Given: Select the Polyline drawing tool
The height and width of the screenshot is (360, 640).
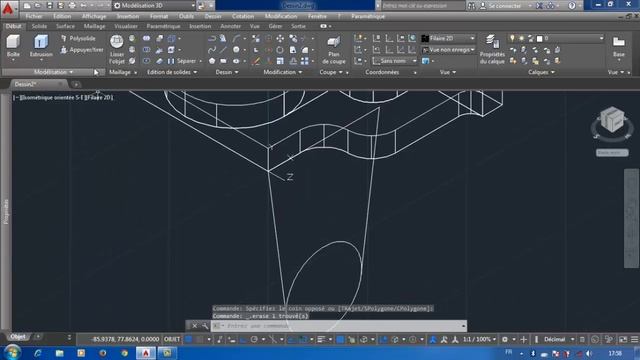Looking at the screenshot, I should (x=211, y=38).
